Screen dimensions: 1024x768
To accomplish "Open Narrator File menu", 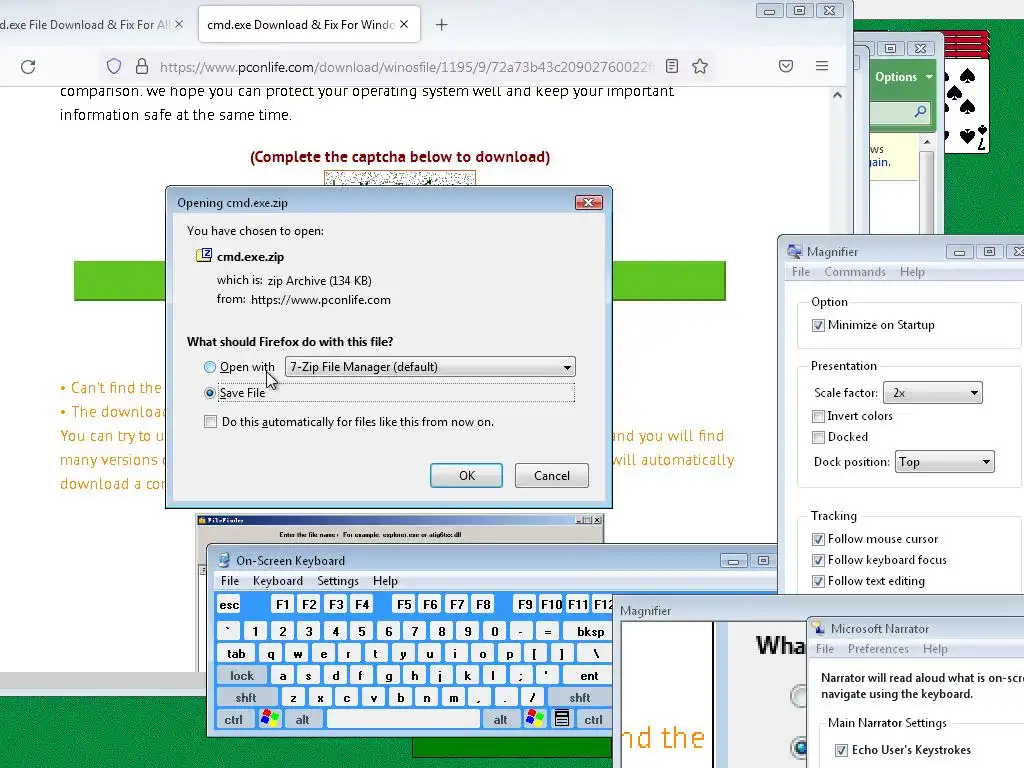I will pos(825,648).
